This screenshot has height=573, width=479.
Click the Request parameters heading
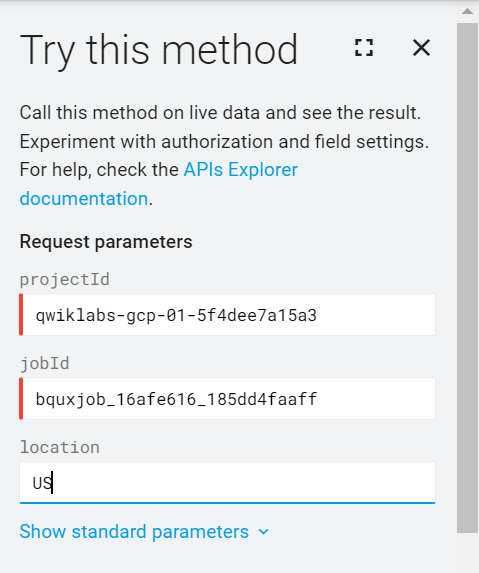tap(106, 242)
